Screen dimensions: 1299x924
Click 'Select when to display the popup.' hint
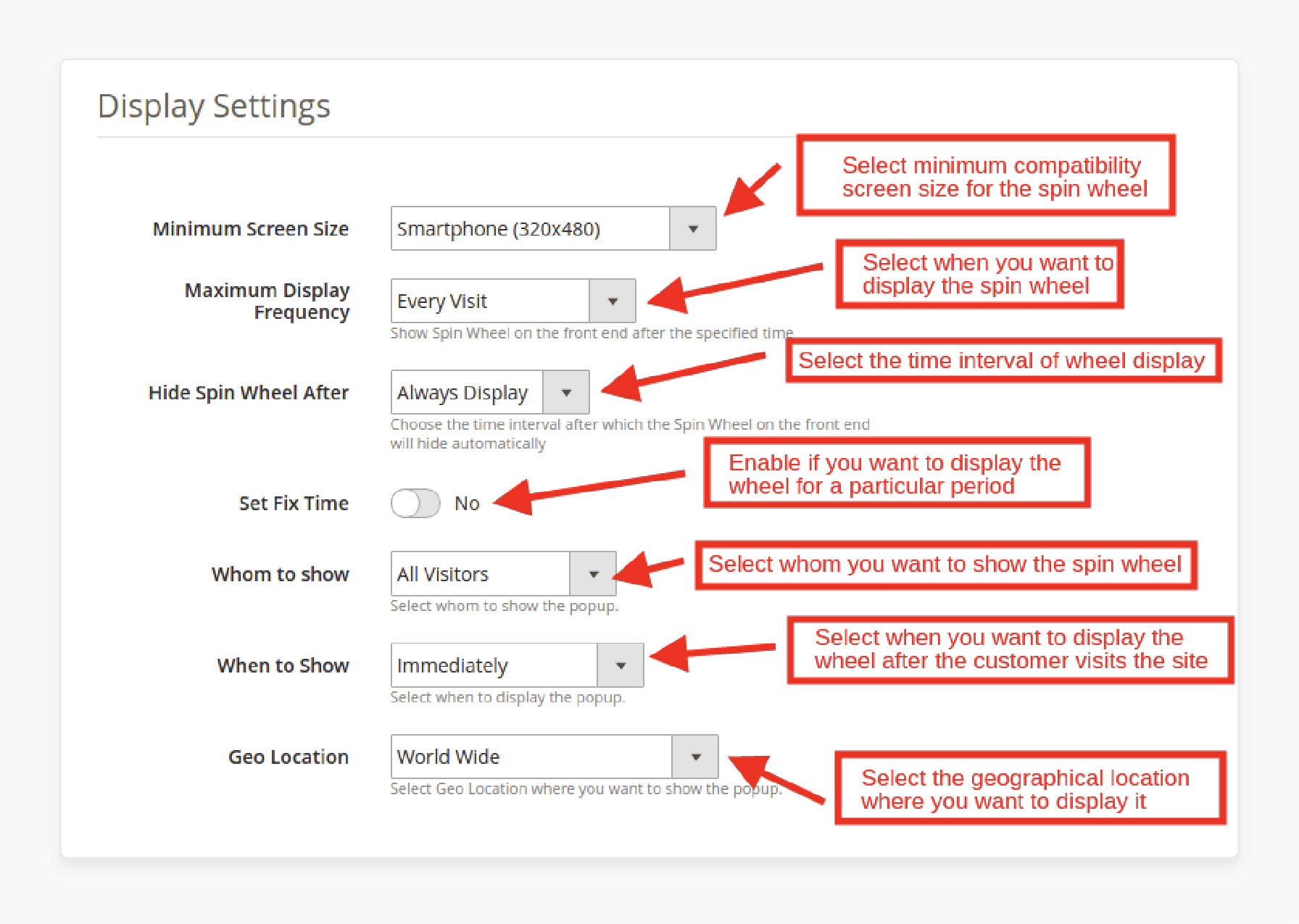507,697
